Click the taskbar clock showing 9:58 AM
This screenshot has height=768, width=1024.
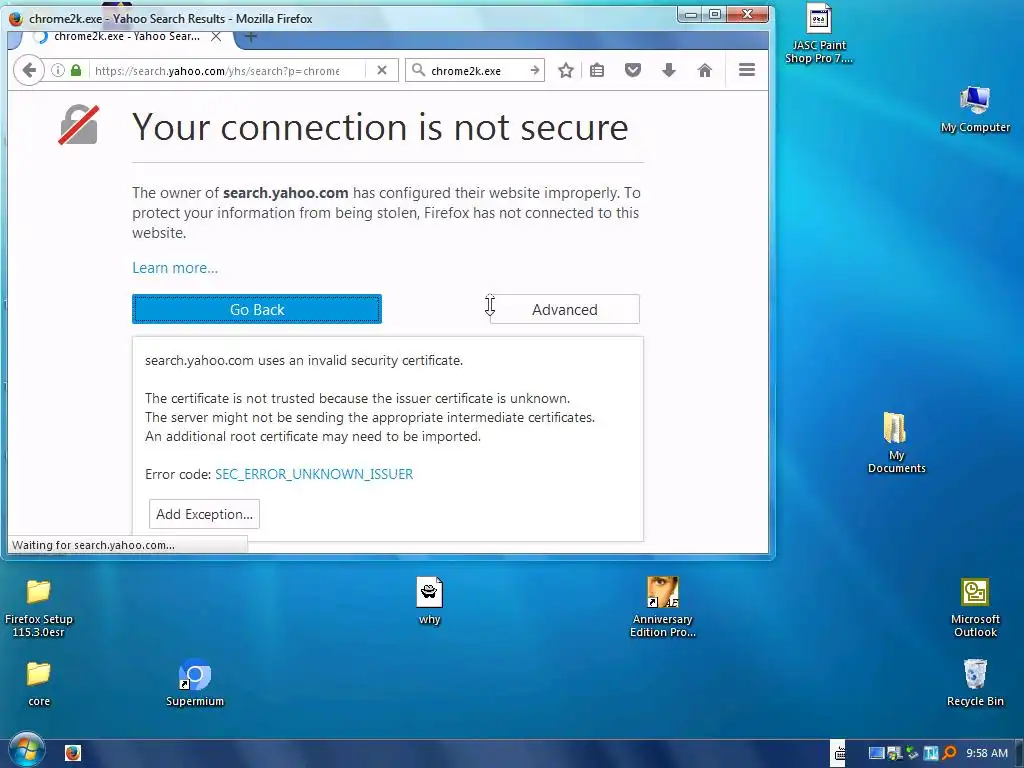987,753
